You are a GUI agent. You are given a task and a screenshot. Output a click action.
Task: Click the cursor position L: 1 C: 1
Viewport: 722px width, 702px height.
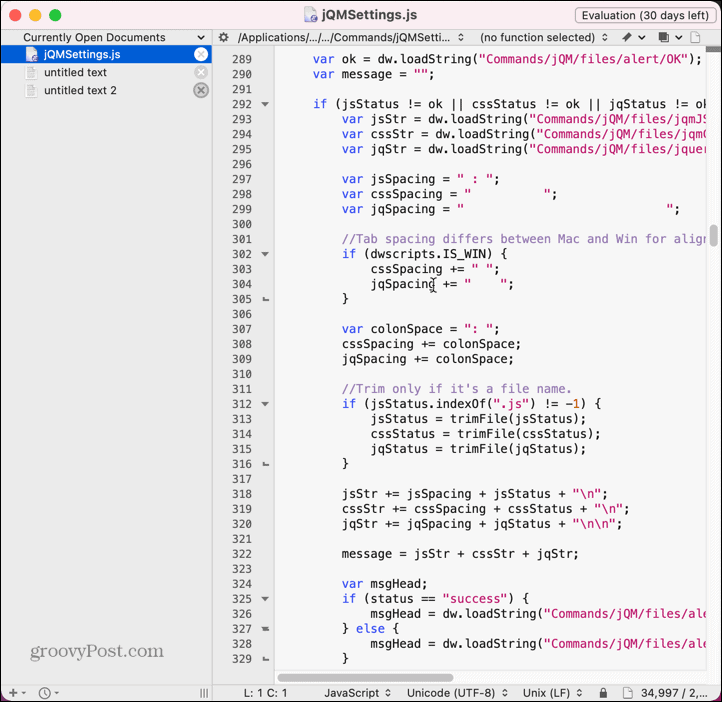pos(265,693)
